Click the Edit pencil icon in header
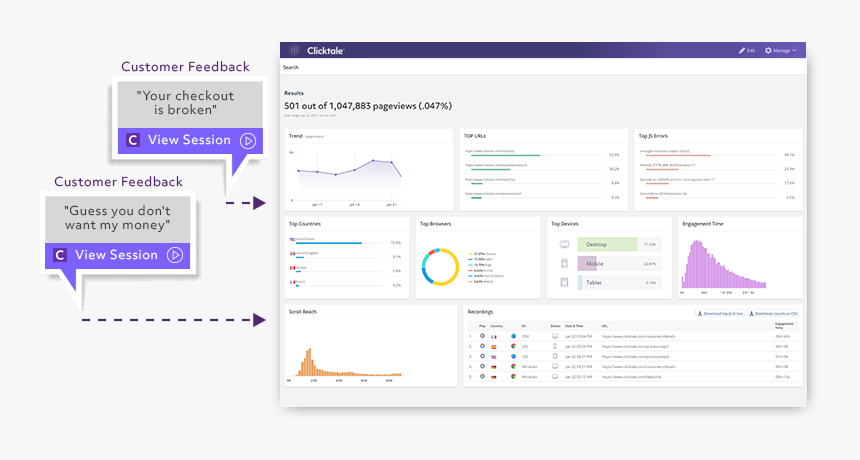Viewport: 860px width, 460px height. tap(742, 50)
